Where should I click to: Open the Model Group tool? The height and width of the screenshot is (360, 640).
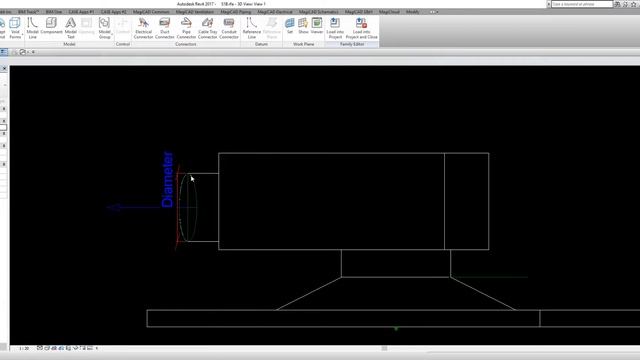(104, 28)
